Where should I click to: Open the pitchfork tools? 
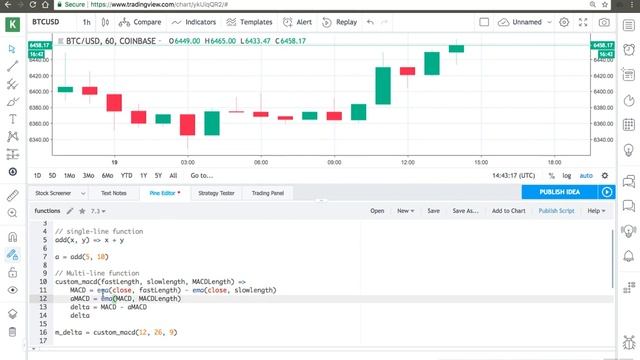12,84
